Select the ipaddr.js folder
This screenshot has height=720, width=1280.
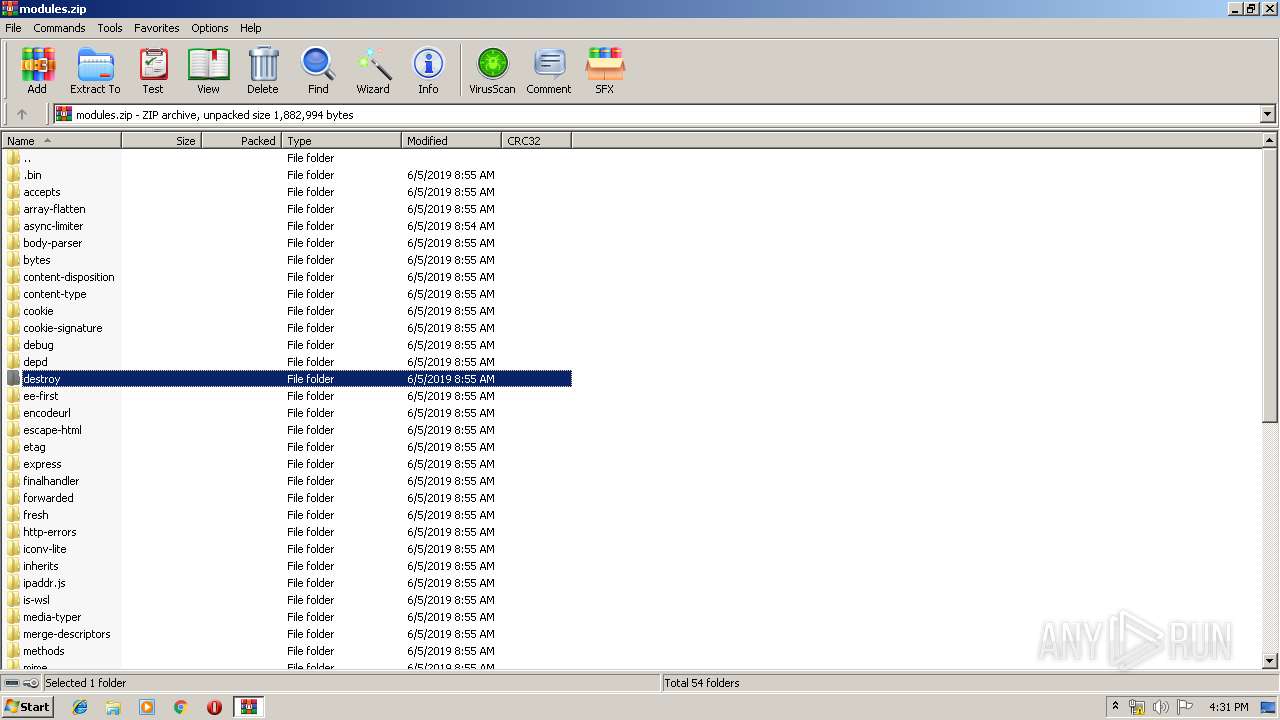click(x=287, y=583)
